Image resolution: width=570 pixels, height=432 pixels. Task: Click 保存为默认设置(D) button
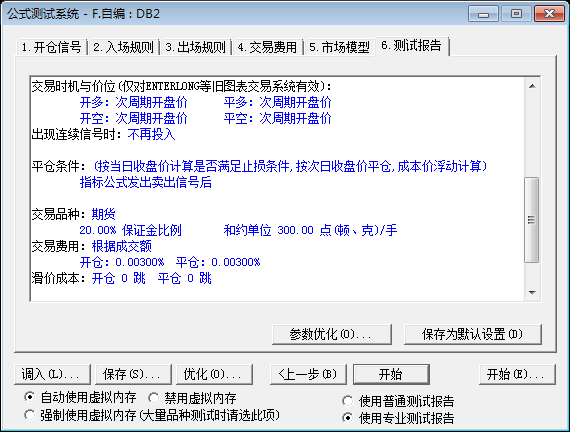tap(473, 334)
